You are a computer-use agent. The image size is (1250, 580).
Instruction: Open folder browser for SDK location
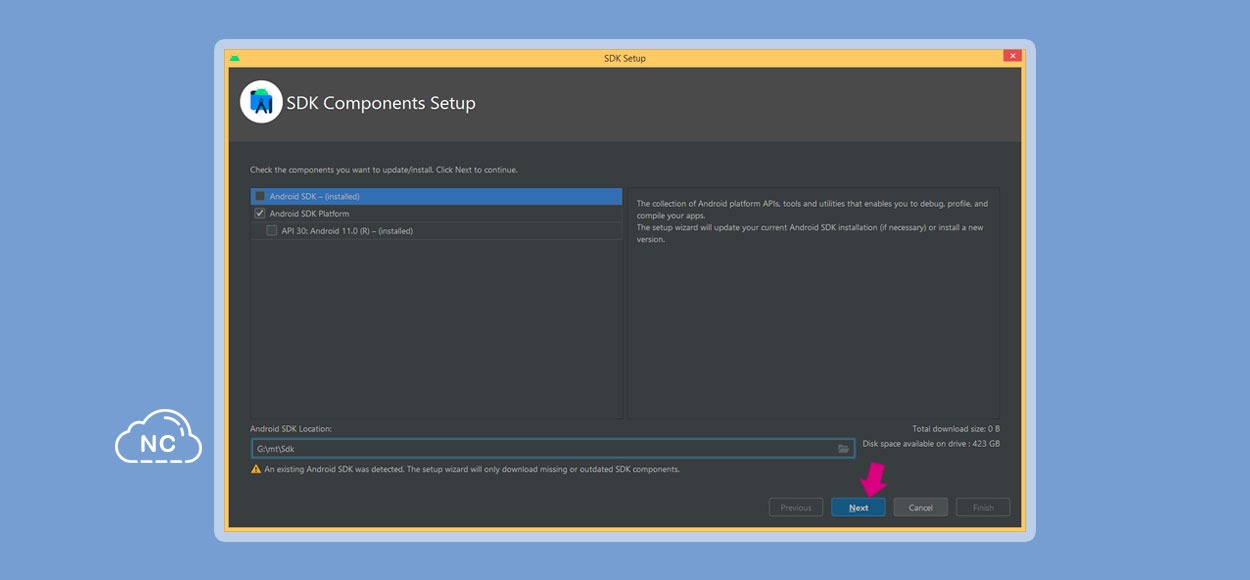coord(844,449)
